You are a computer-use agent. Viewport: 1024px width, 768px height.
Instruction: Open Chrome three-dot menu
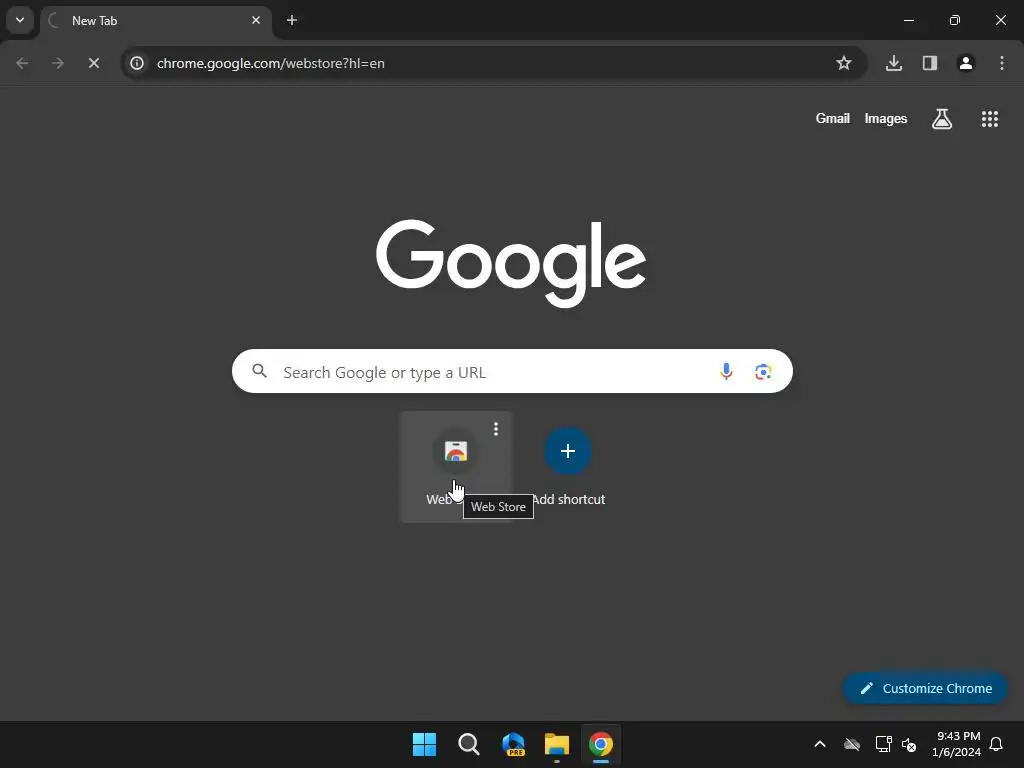pos(1002,63)
